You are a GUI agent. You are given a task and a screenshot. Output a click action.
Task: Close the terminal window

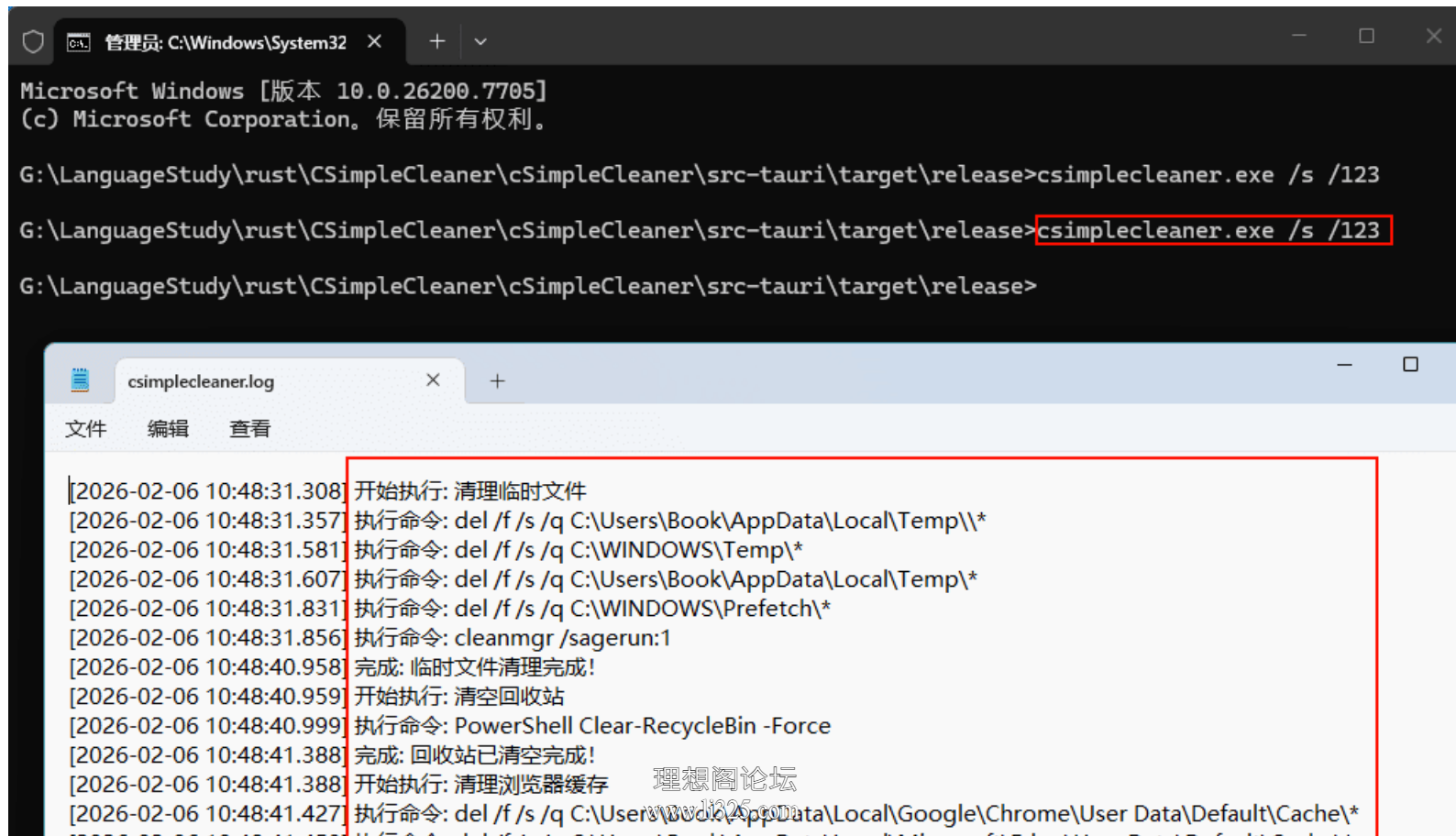click(x=1434, y=36)
